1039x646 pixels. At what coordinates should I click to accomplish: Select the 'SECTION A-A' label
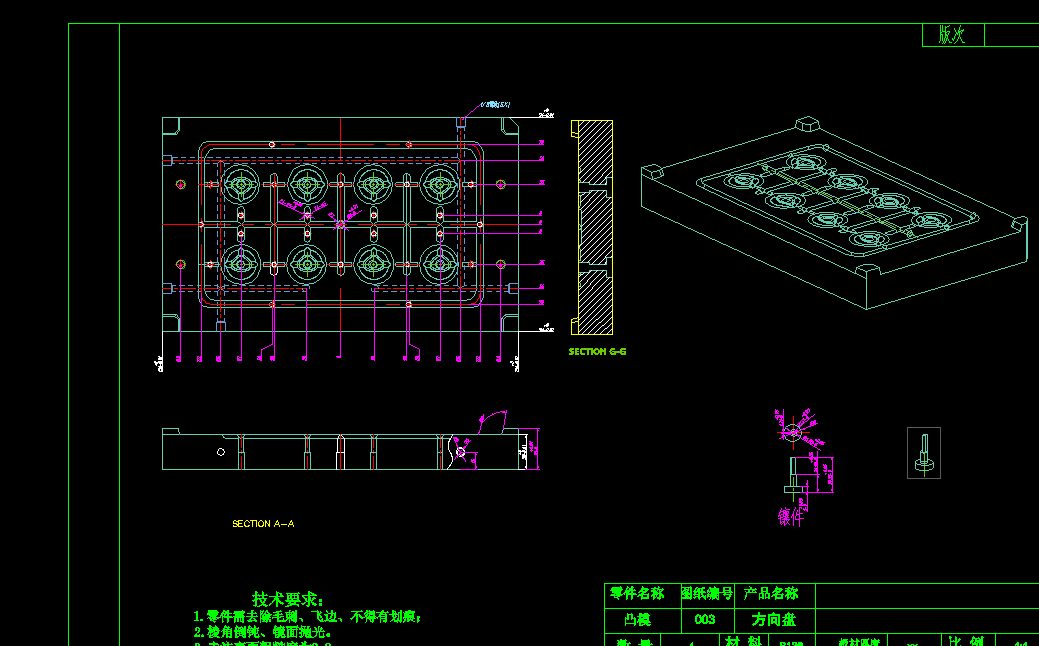click(x=263, y=523)
